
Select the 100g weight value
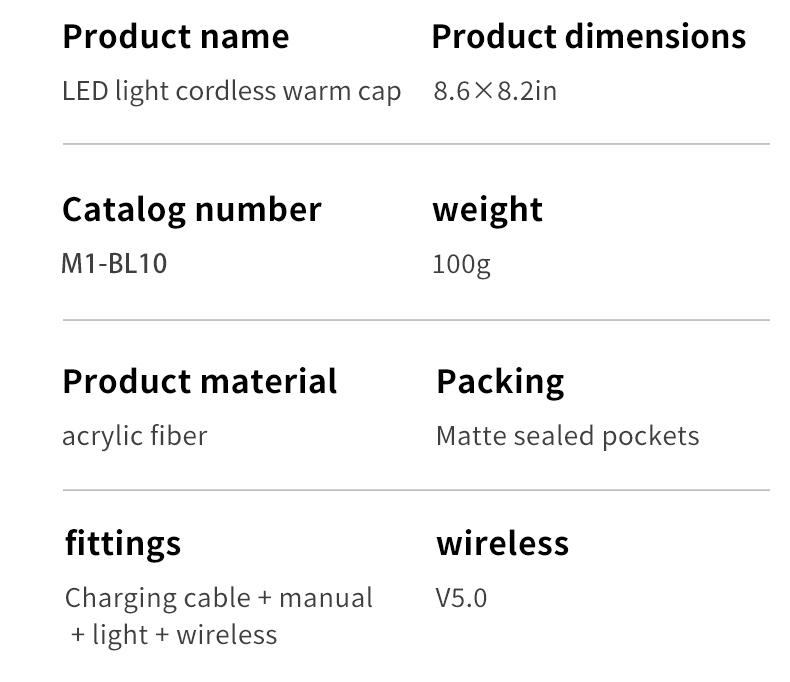(x=462, y=264)
